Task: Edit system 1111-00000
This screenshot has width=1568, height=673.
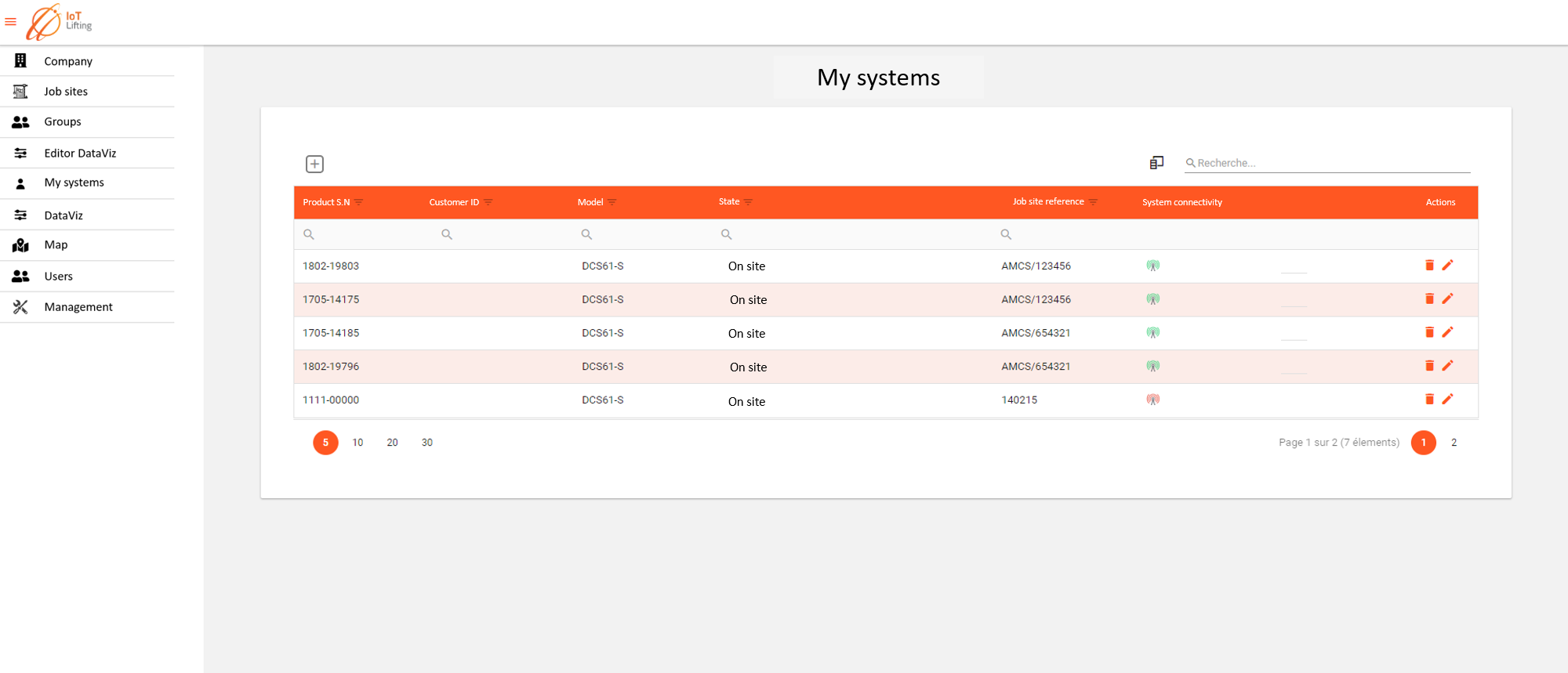Action: tap(1447, 400)
